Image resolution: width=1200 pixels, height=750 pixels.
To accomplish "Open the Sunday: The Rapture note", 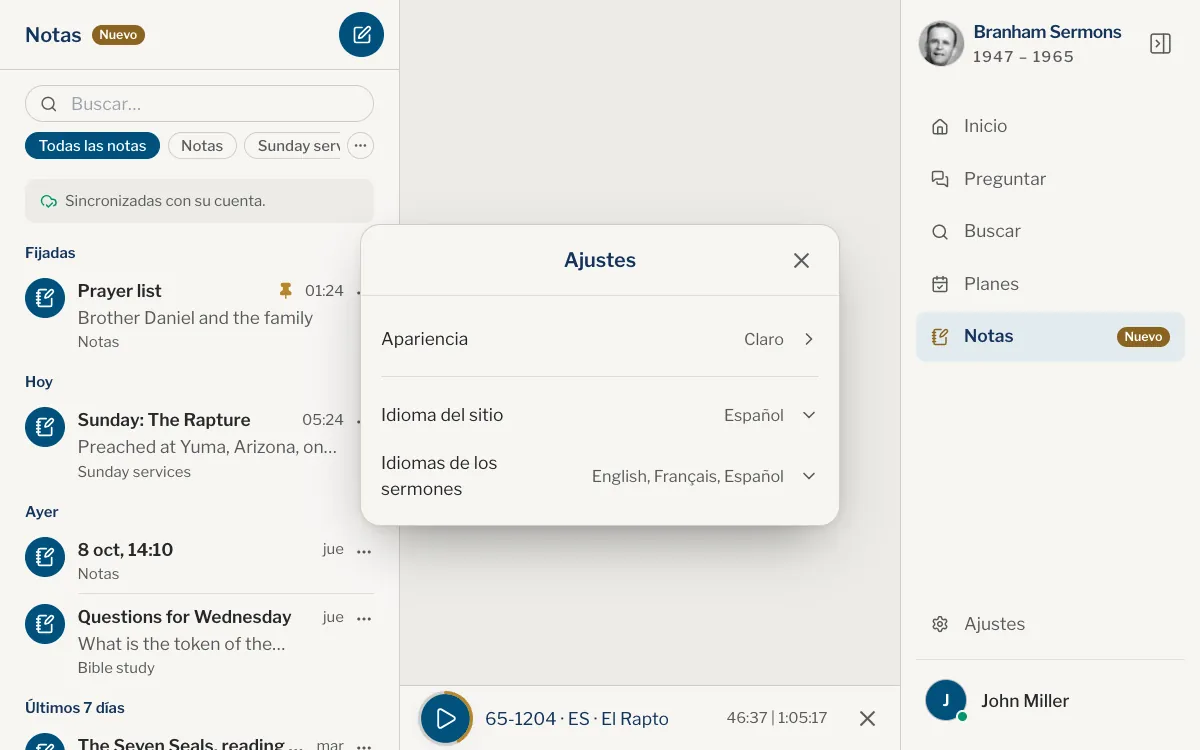I will (x=199, y=445).
